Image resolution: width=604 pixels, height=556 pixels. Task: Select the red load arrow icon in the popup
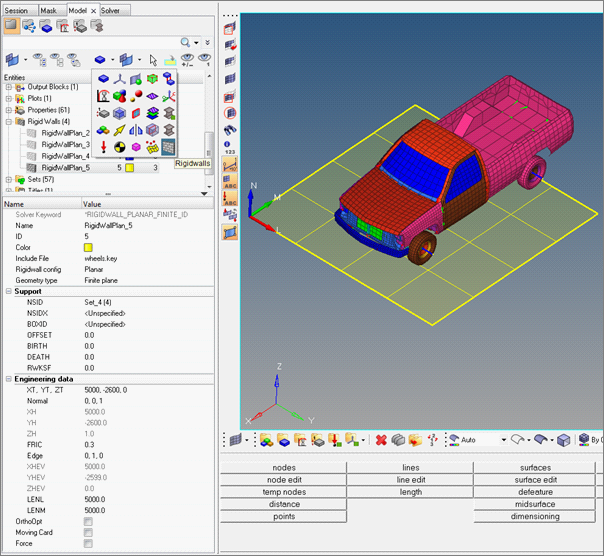[x=103, y=147]
